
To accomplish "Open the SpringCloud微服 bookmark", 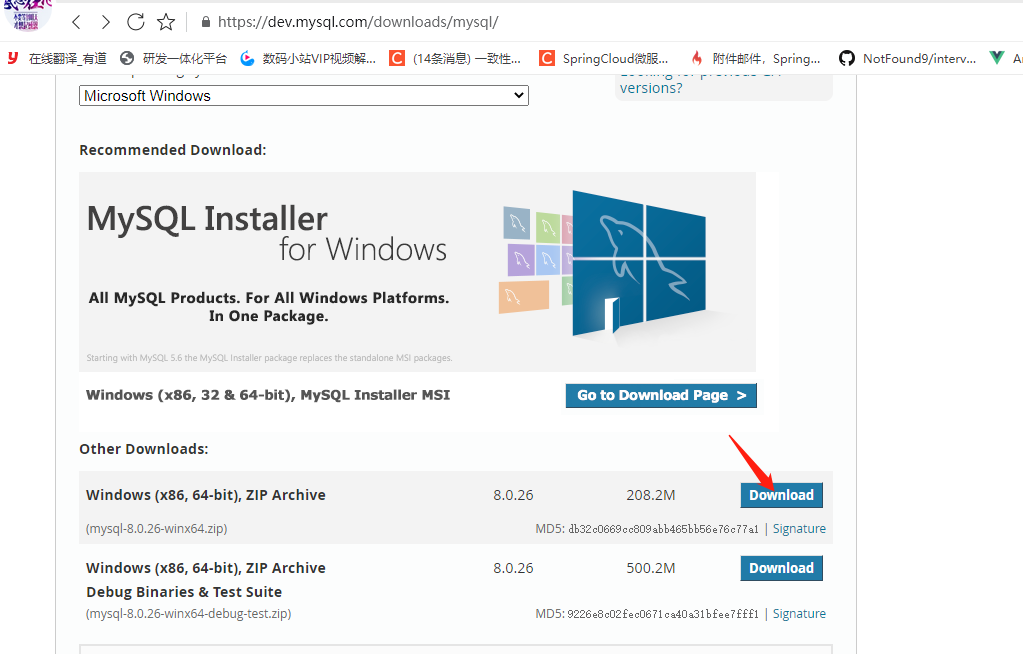I will 603,59.
